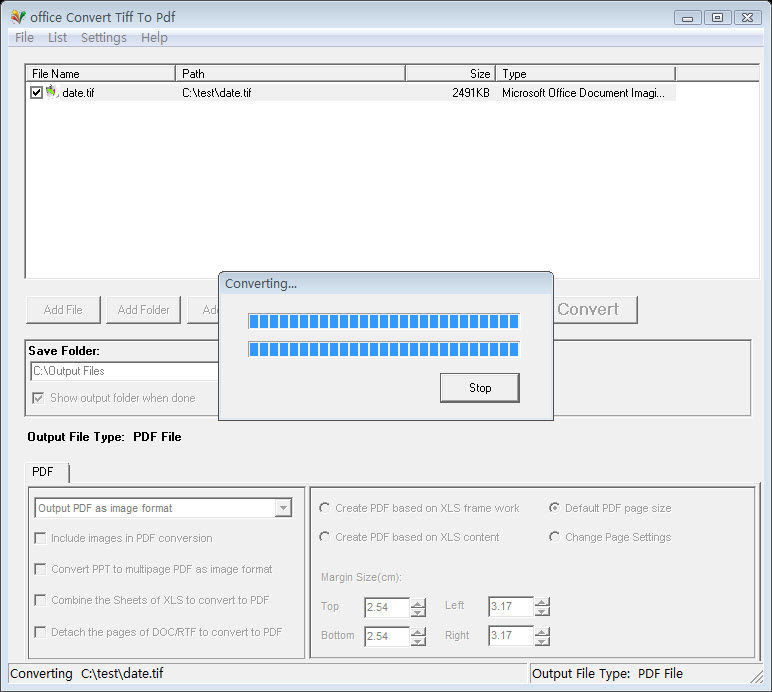Sort list by File Name column header
772x692 pixels.
(x=100, y=74)
